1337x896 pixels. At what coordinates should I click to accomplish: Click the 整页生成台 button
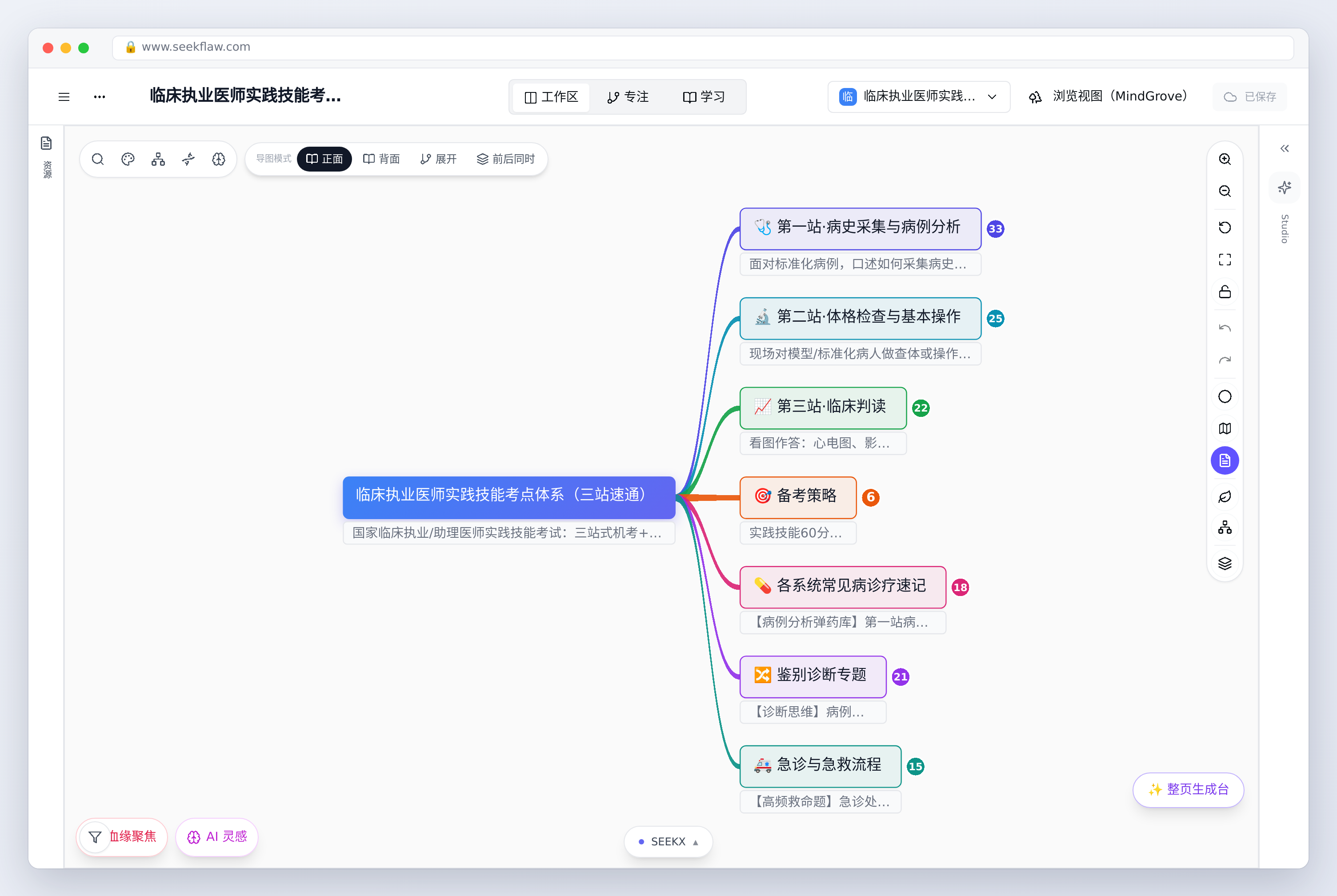[x=1189, y=789]
